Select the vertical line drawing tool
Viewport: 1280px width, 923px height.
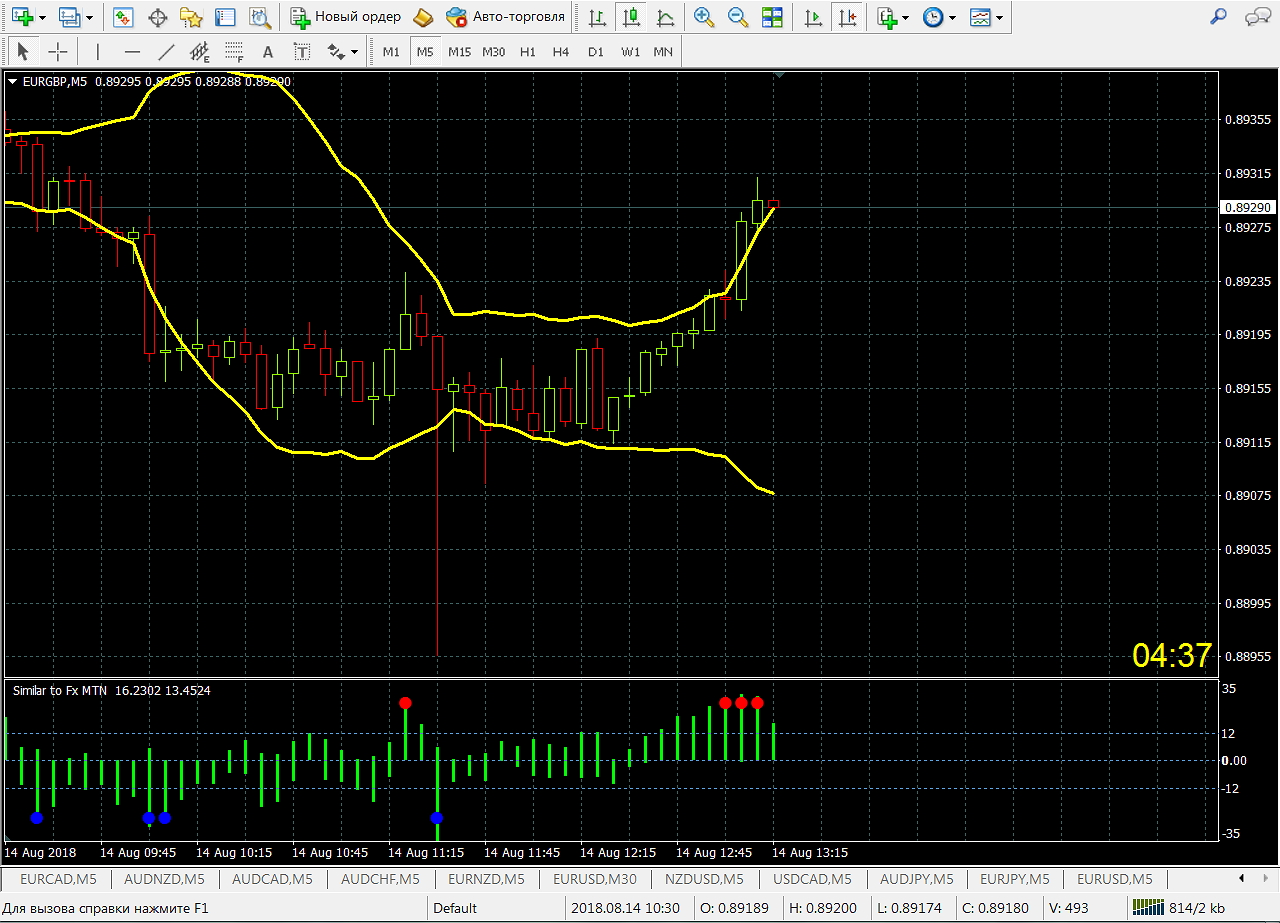[x=97, y=51]
